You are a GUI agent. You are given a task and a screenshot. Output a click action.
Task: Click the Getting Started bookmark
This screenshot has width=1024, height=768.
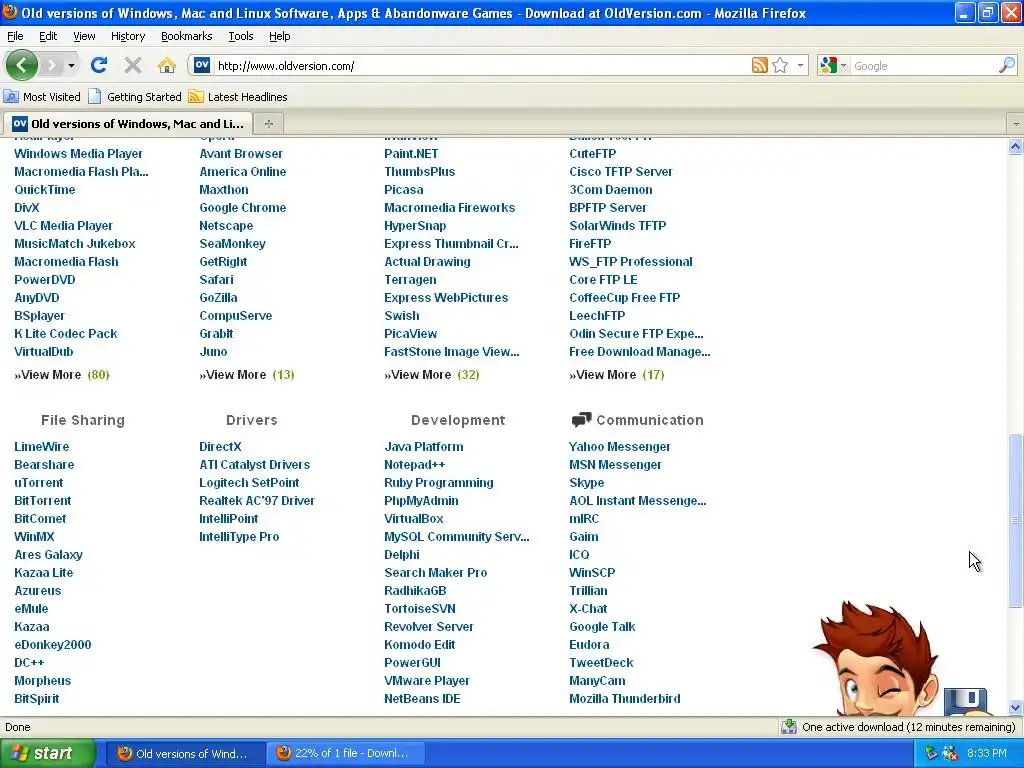pyautogui.click(x=135, y=97)
